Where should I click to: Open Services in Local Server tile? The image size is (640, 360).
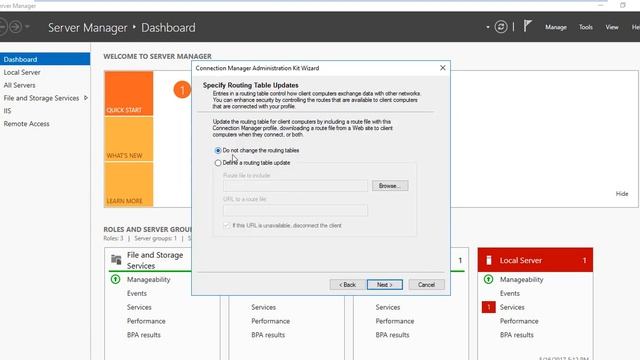pyautogui.click(x=512, y=307)
